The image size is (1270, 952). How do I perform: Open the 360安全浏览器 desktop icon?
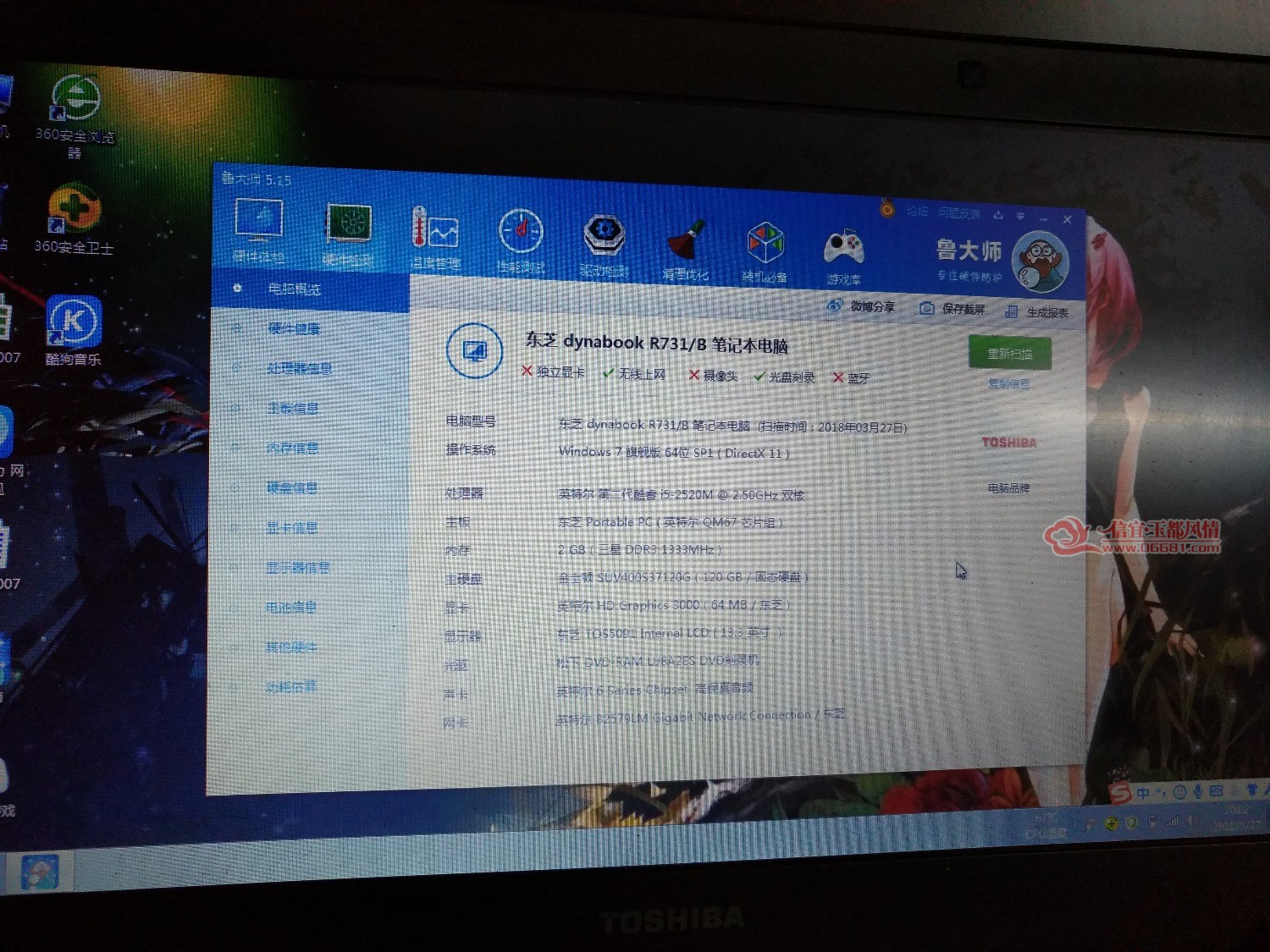click(75, 116)
